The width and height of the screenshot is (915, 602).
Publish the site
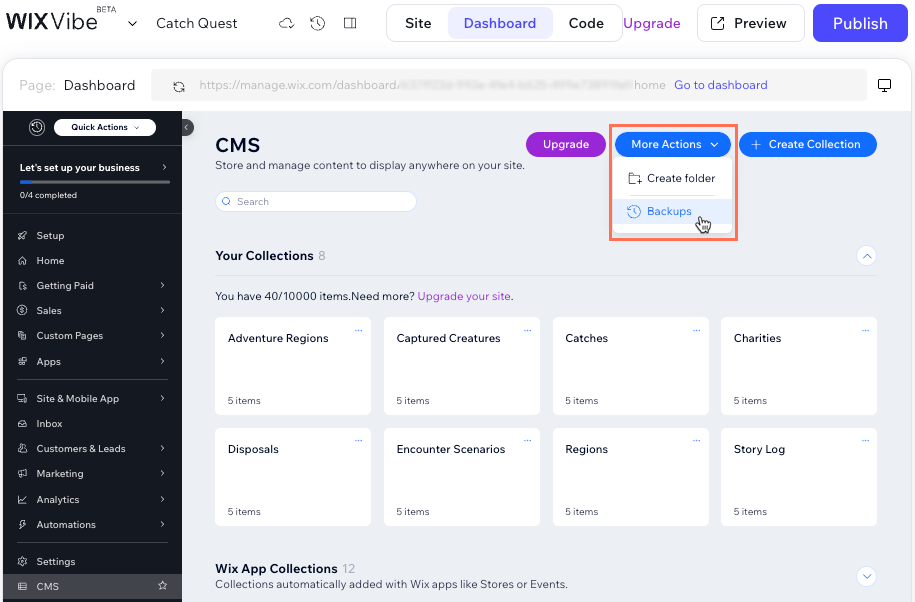[x=860, y=23]
